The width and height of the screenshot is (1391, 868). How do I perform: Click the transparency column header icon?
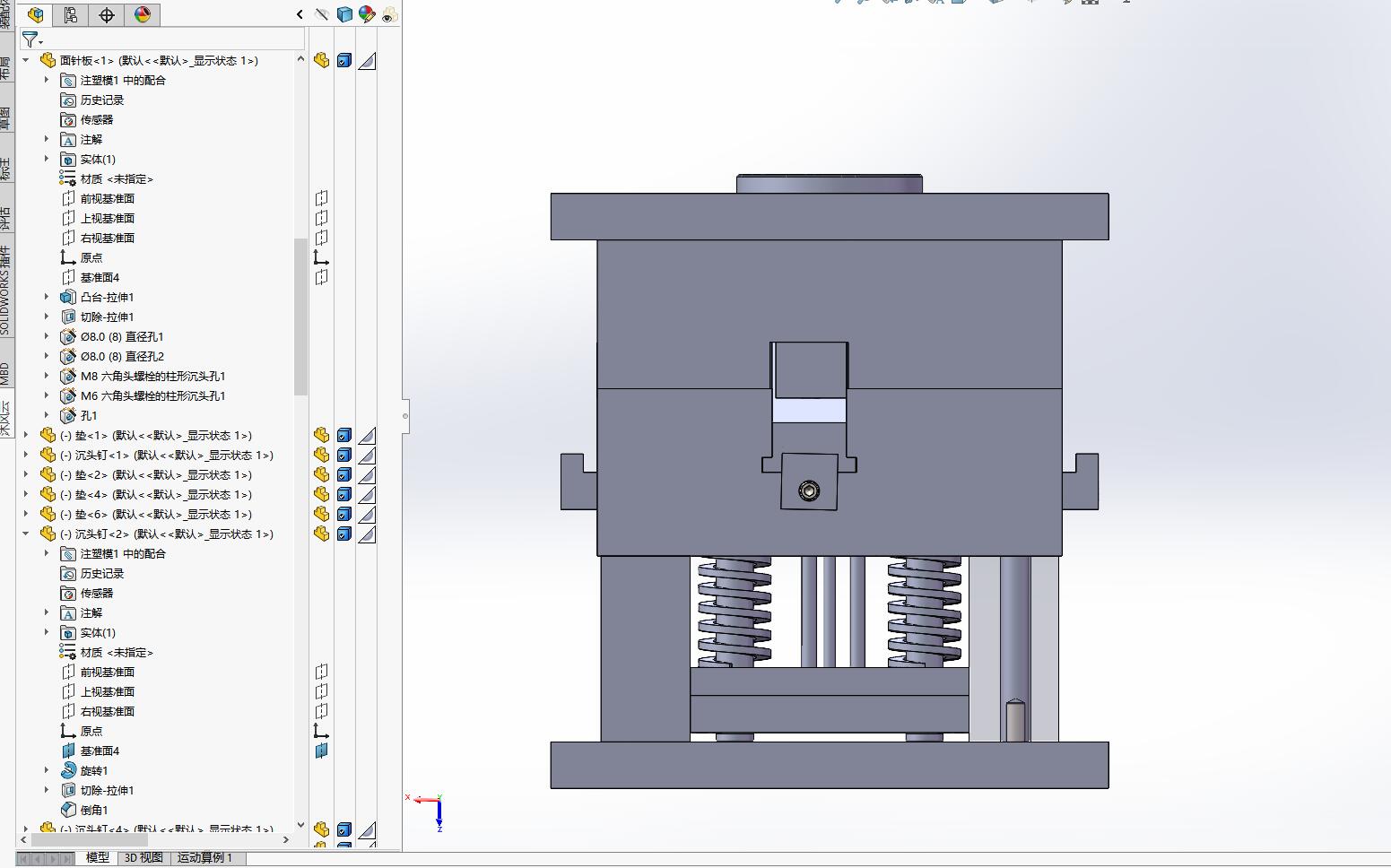pos(389,14)
